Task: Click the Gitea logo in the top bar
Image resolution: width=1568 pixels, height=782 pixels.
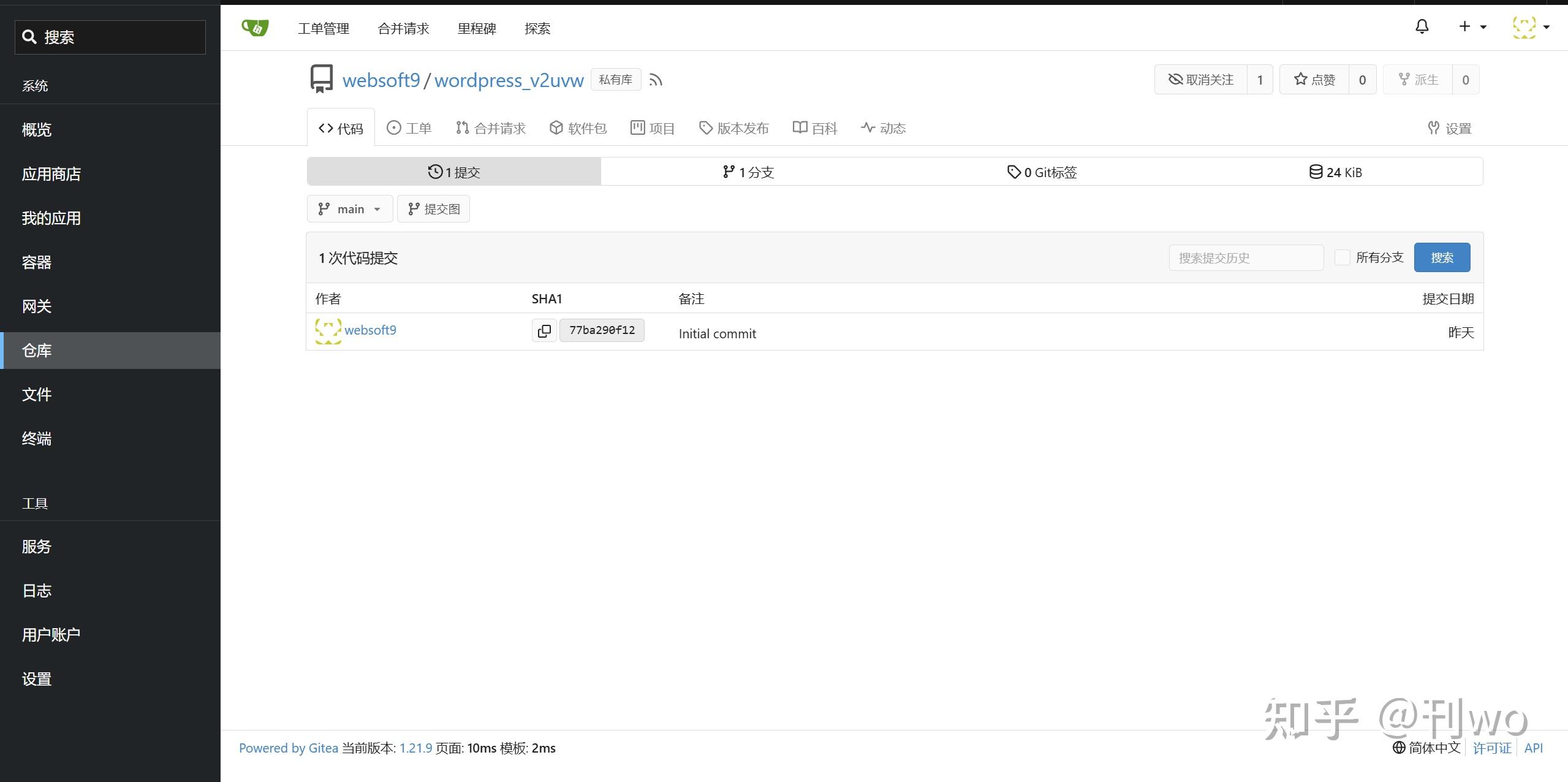Action: (x=254, y=27)
